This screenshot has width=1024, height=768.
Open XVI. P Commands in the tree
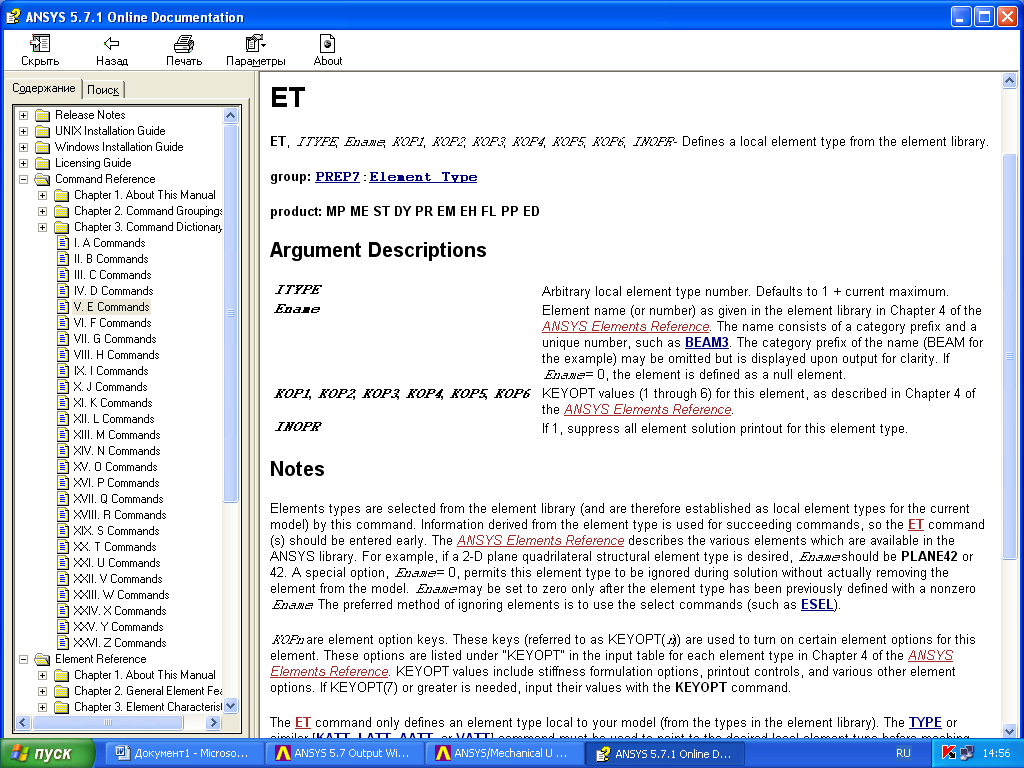116,483
